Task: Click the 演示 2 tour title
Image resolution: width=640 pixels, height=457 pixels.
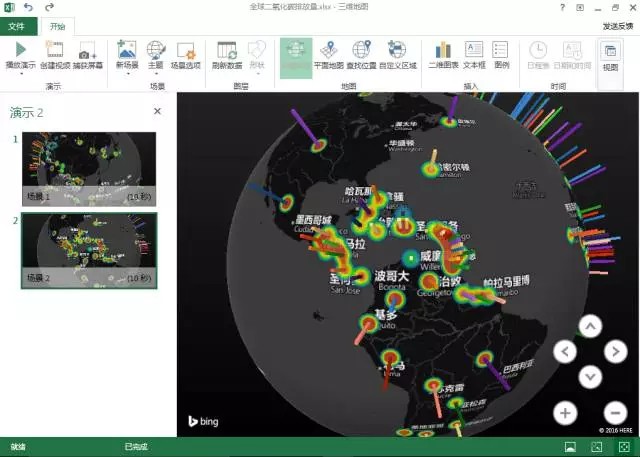Action: click(27, 113)
